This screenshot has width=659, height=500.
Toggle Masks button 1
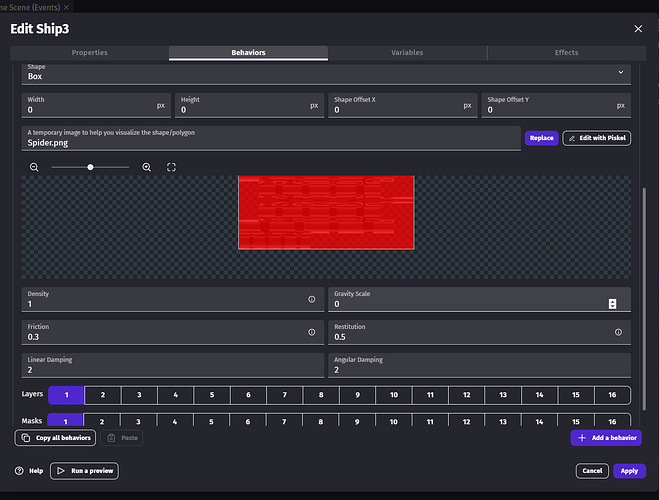[65, 420]
